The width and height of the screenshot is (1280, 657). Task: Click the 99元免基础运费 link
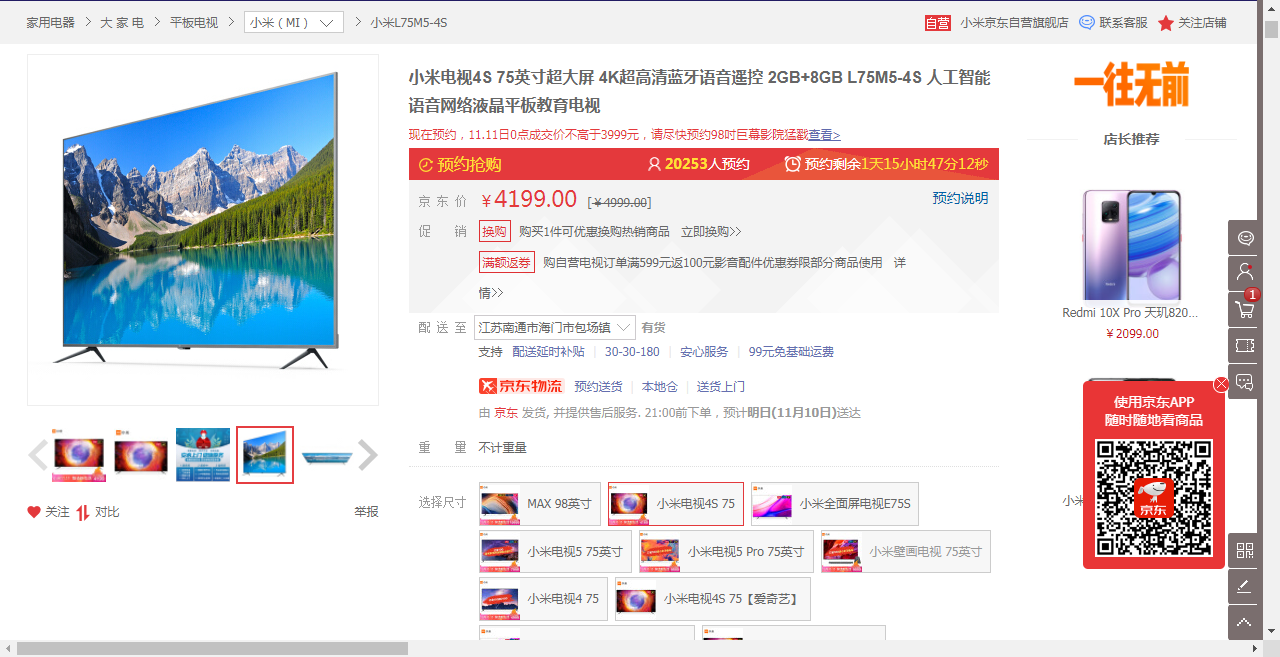pos(791,352)
